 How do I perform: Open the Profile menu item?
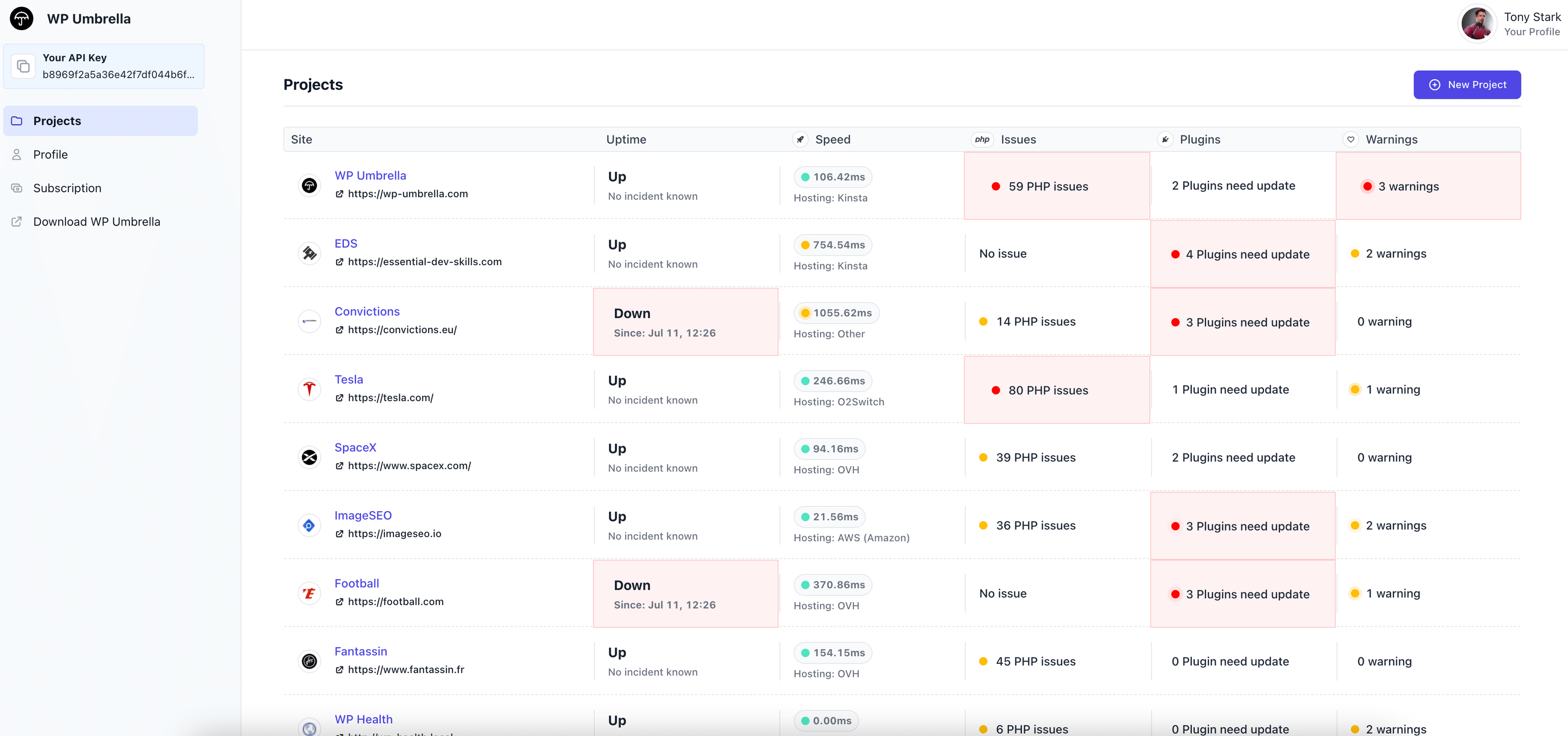tap(51, 155)
